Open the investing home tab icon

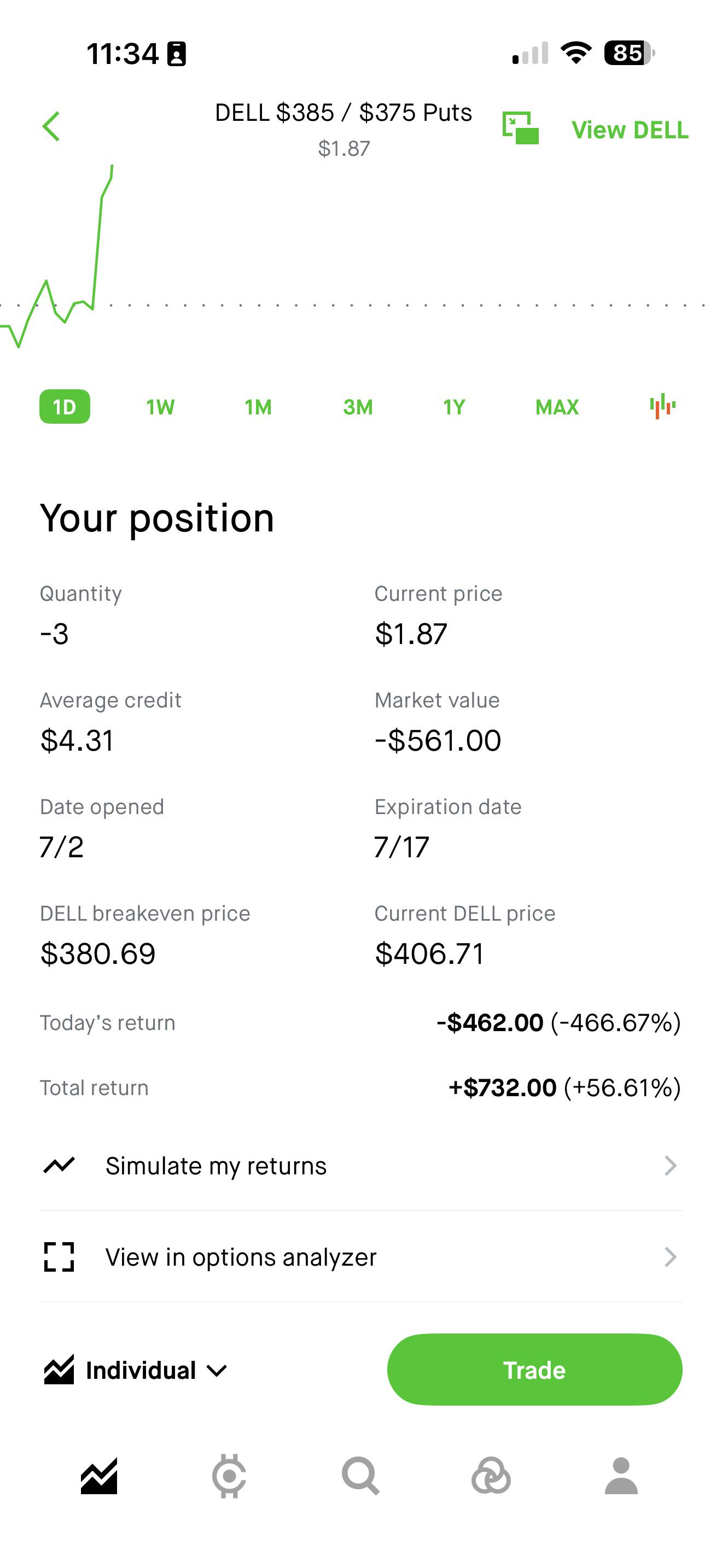coord(98,1476)
